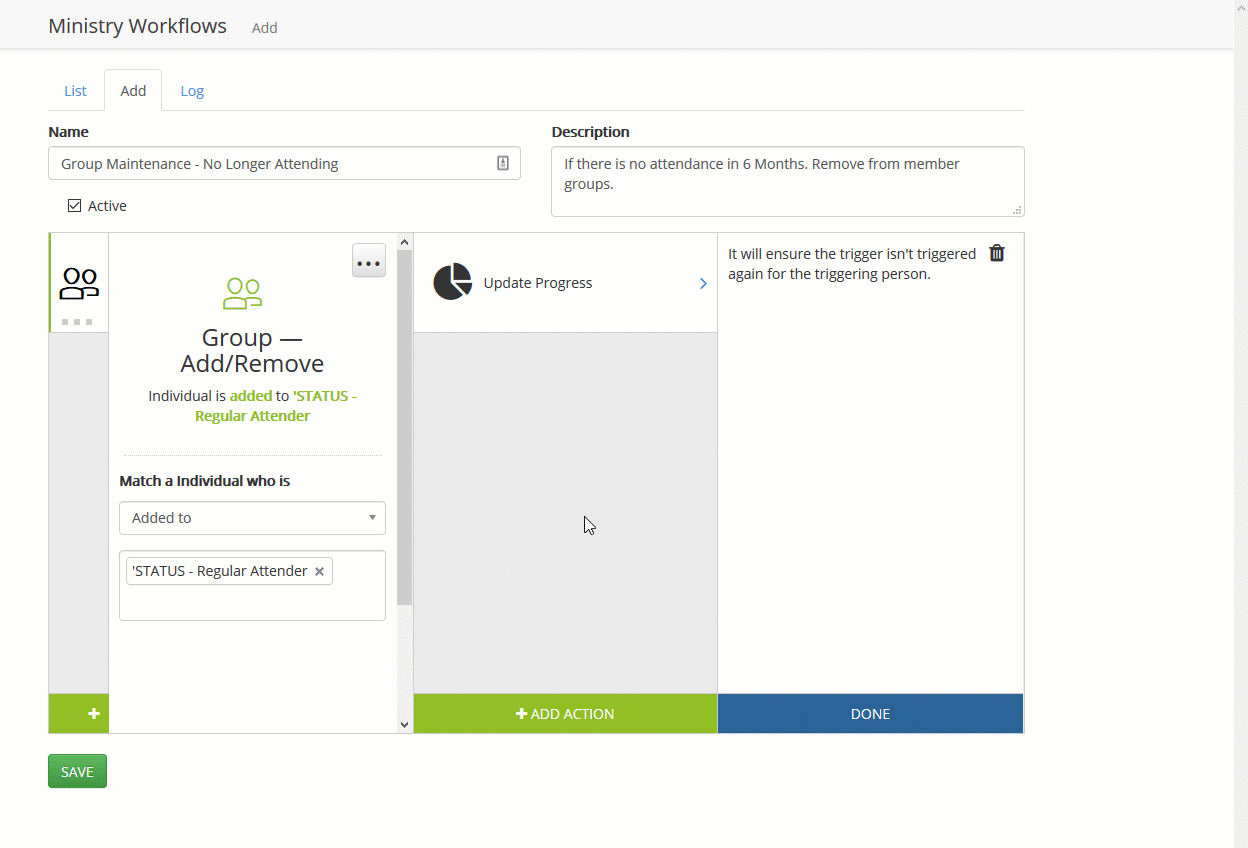
Task: Open the three-dot options menu
Action: [x=369, y=261]
